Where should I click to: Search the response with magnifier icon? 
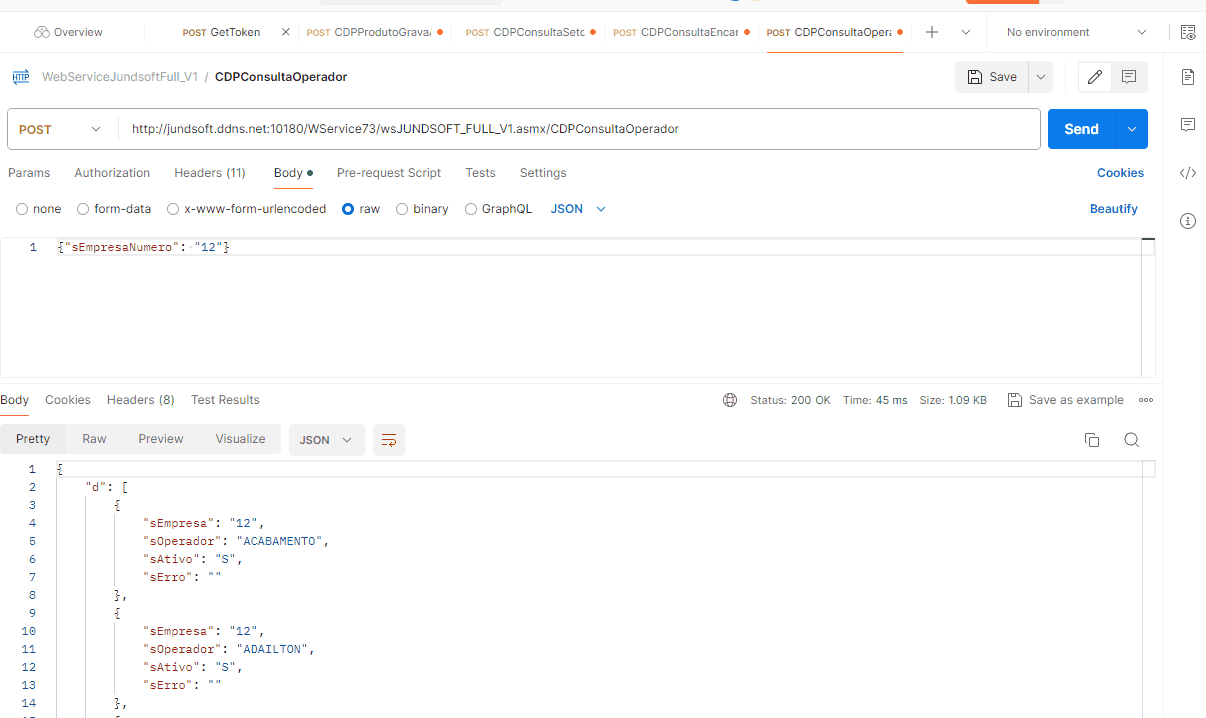pos(1131,440)
